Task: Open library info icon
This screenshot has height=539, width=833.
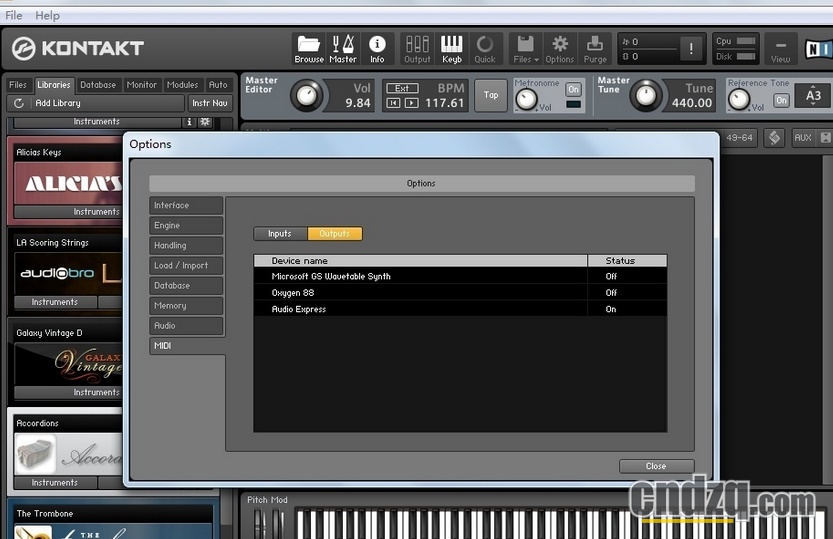Action: [x=189, y=122]
